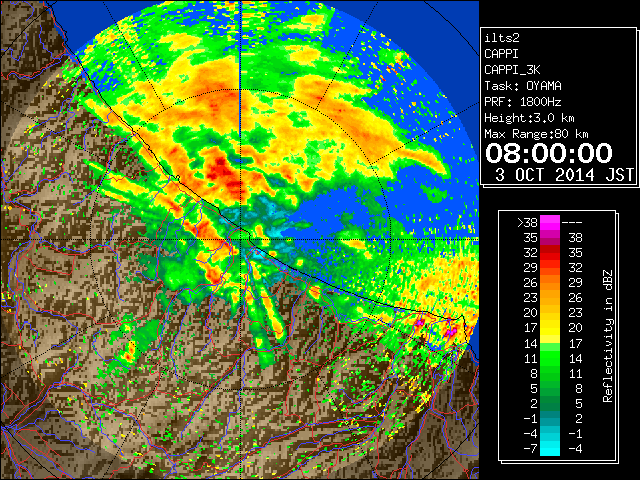Click the 'Reflectivity in dBZ' legend title
The image size is (640, 480).
608,336
